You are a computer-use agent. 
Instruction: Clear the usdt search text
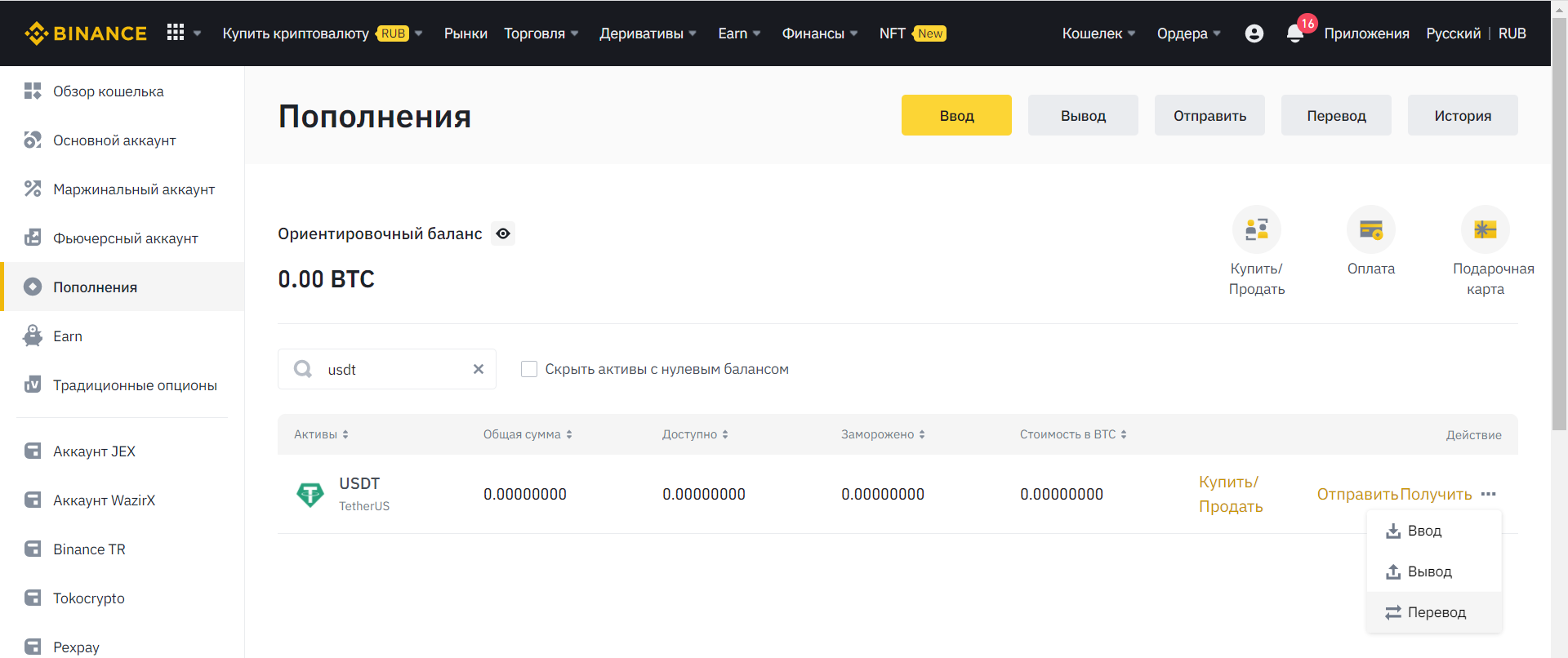pos(479,369)
